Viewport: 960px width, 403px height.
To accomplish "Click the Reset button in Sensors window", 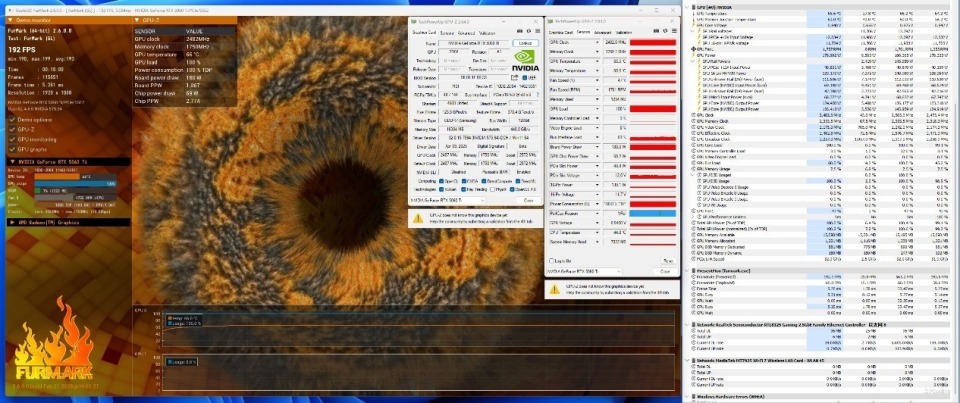I will [x=668, y=261].
